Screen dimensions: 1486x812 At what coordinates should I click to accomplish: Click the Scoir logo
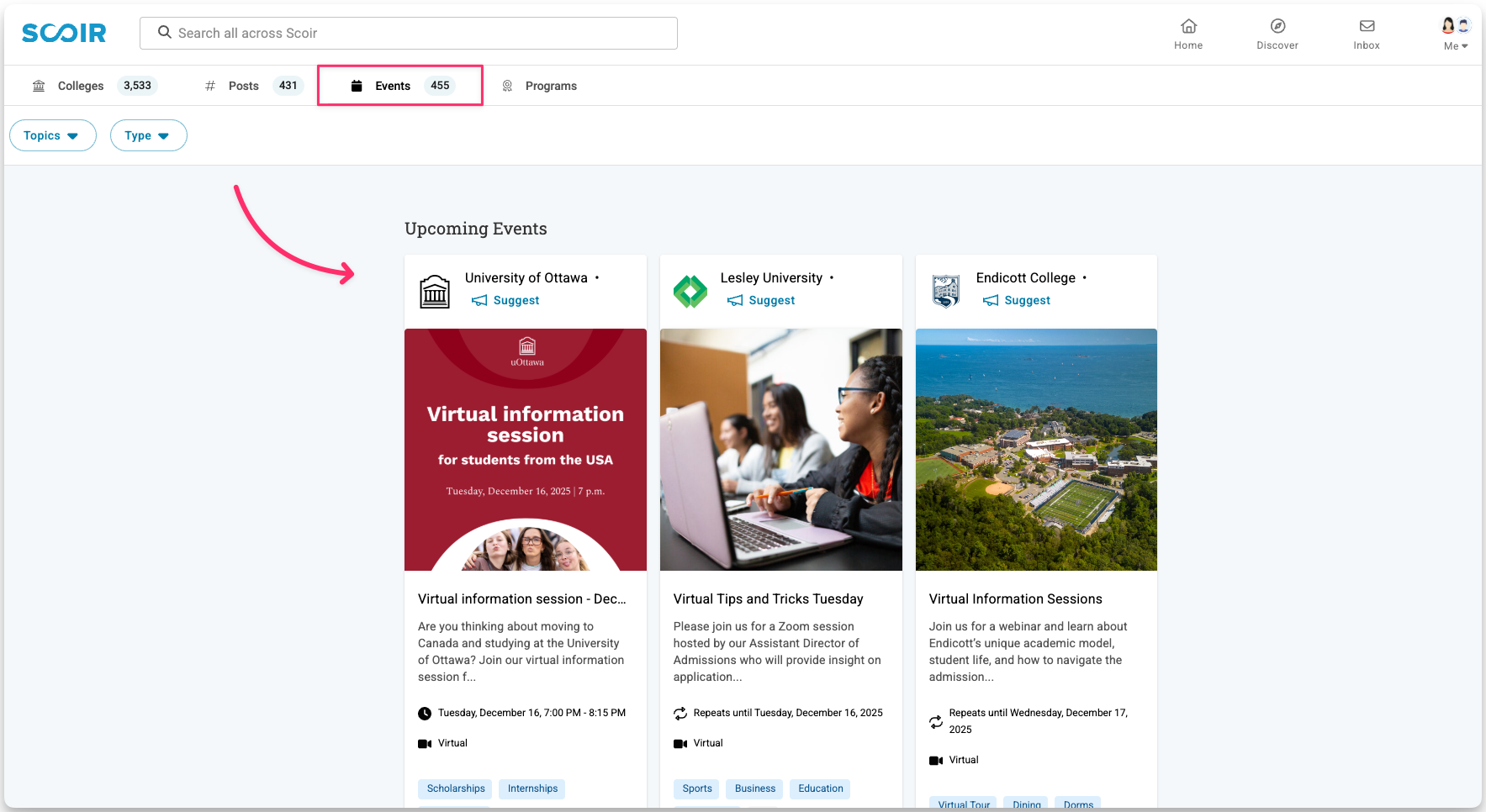point(64,33)
